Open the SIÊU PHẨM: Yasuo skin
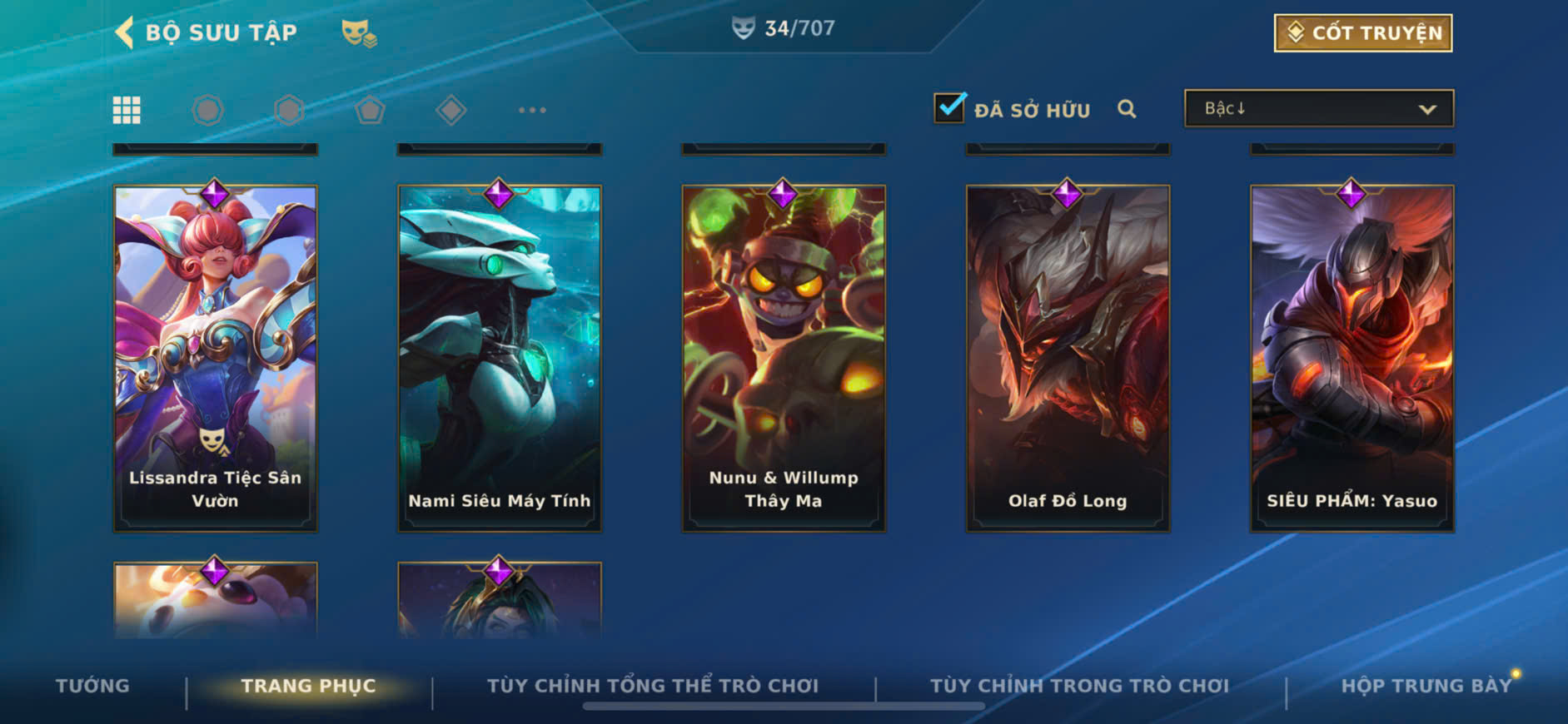The image size is (1568, 724). tap(1352, 358)
